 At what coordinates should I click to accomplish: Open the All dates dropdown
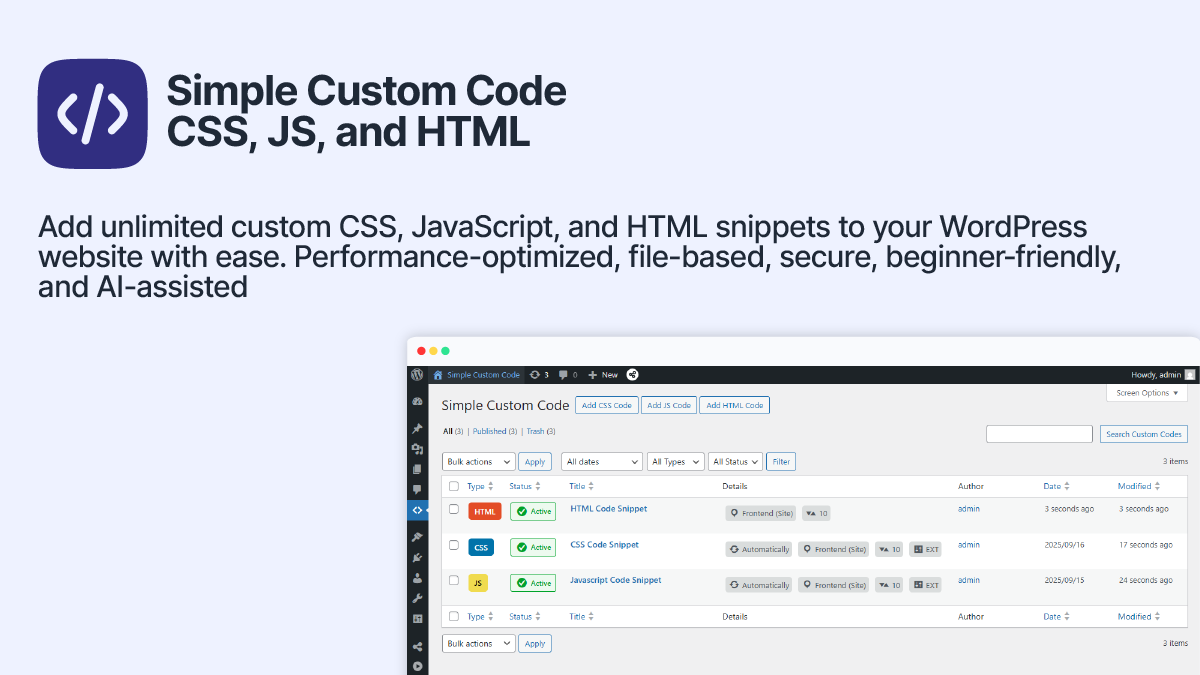click(602, 462)
